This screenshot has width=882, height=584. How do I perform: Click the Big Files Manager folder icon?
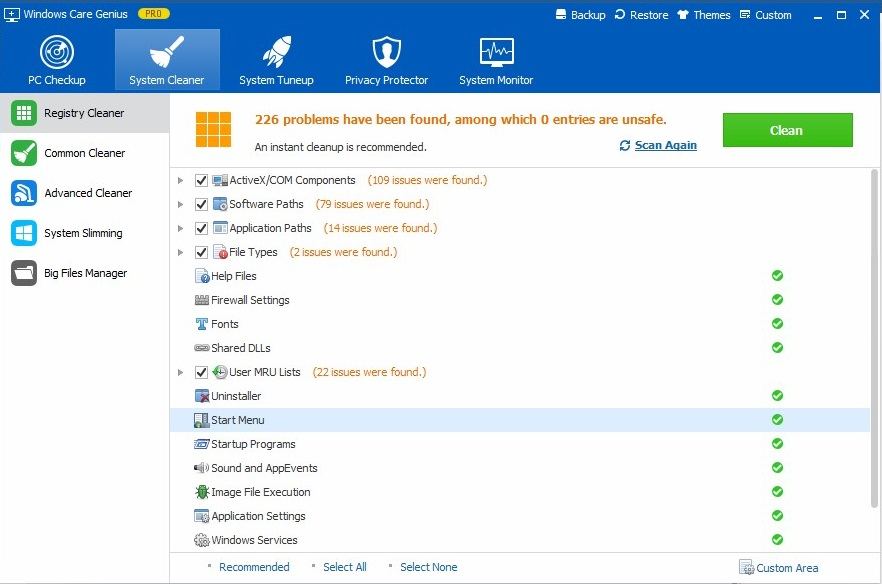point(24,273)
